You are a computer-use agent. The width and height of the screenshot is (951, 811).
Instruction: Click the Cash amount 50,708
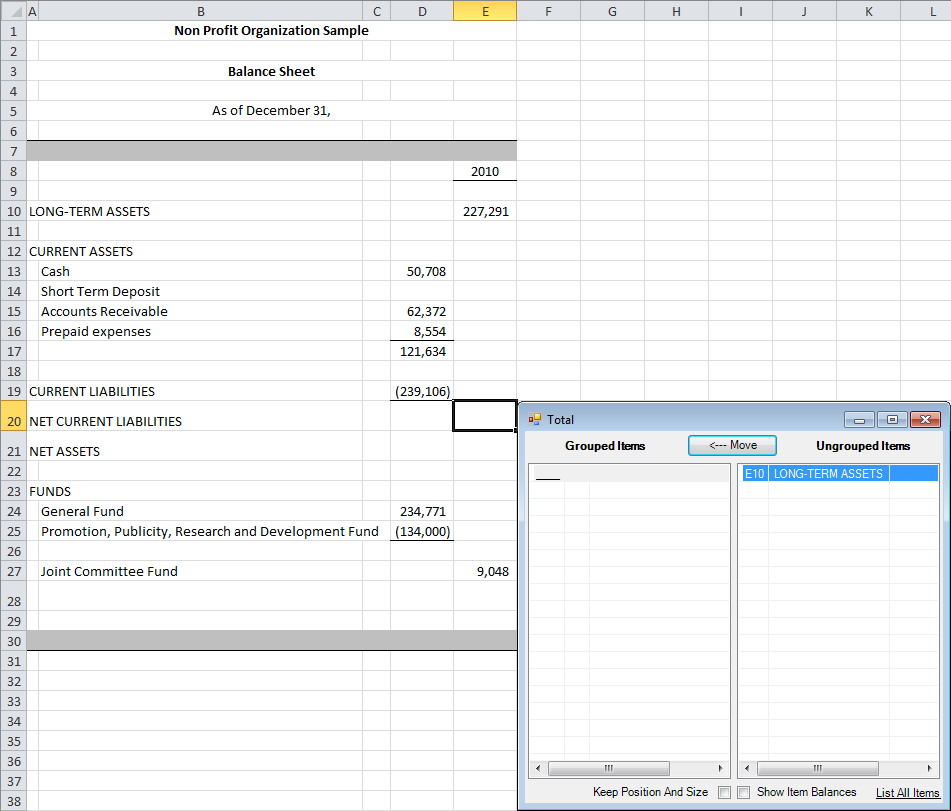422,271
